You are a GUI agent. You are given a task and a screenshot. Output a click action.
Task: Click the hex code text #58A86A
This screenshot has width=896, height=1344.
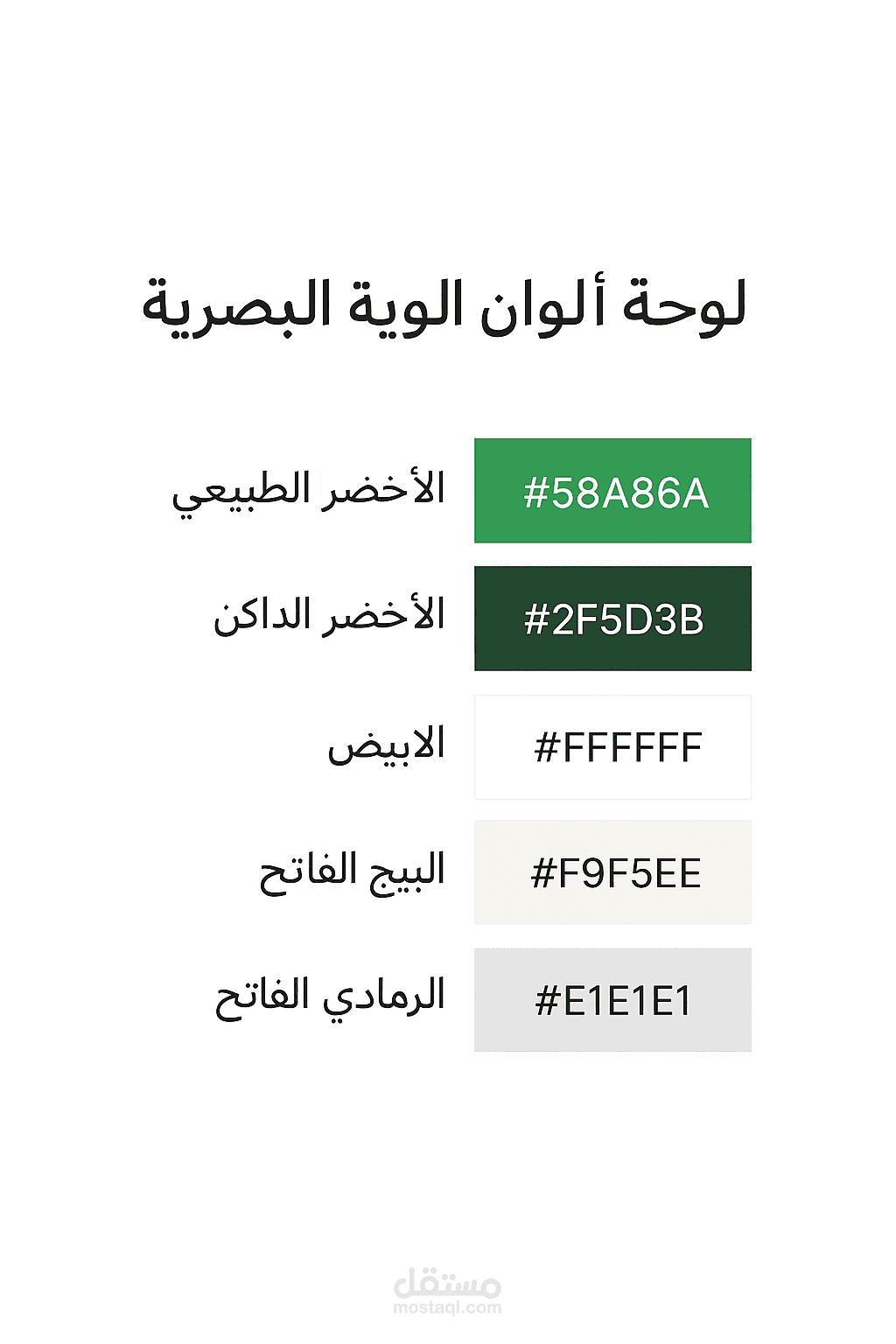point(615,493)
